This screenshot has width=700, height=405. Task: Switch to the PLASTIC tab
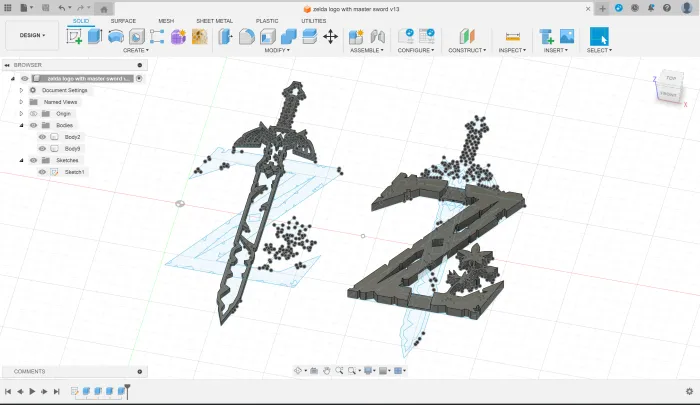click(267, 21)
